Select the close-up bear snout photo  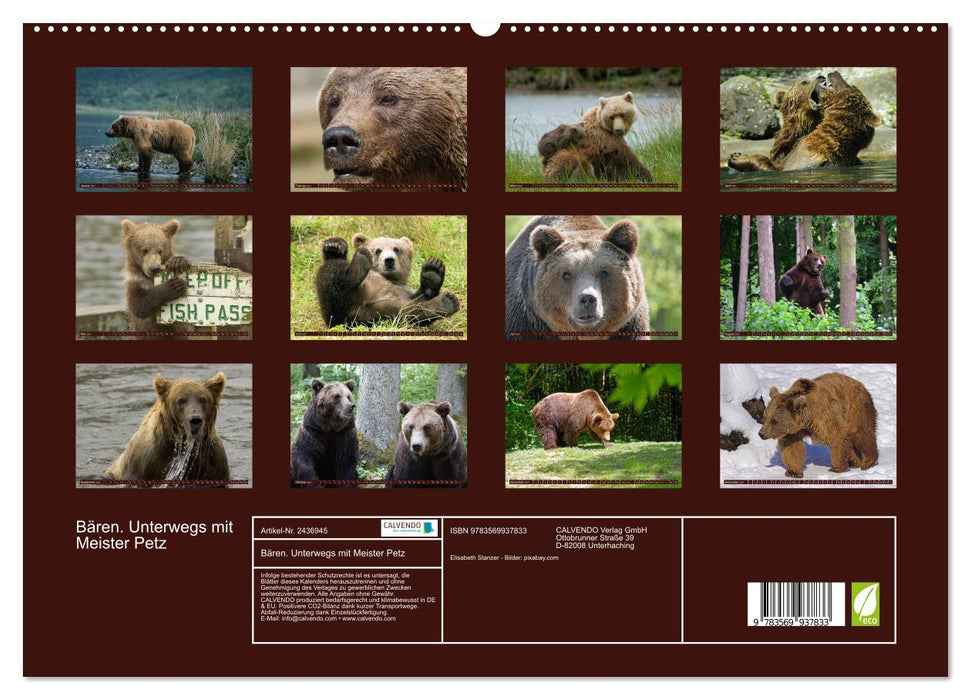[x=378, y=129]
